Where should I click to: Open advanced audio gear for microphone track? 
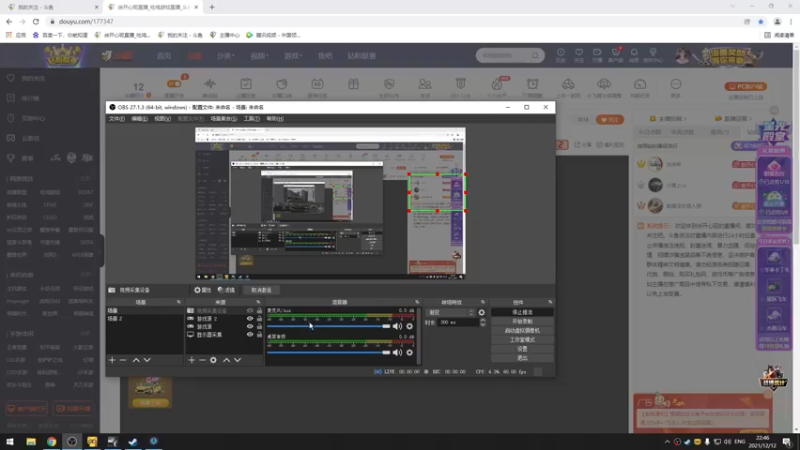click(409, 327)
